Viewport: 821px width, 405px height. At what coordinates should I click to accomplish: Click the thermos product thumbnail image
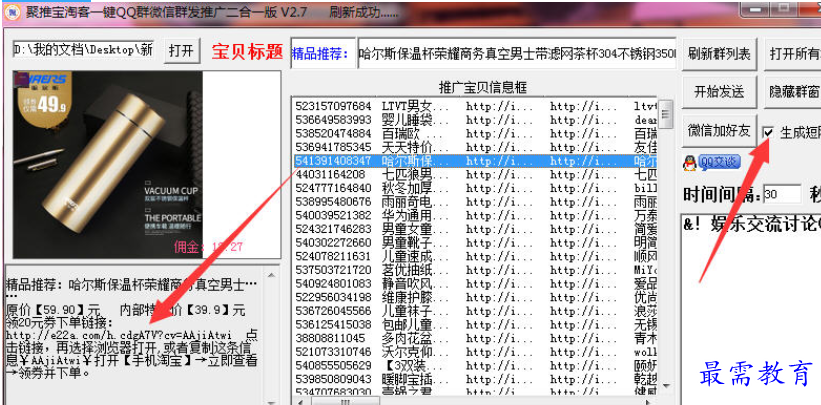pyautogui.click(x=107, y=165)
